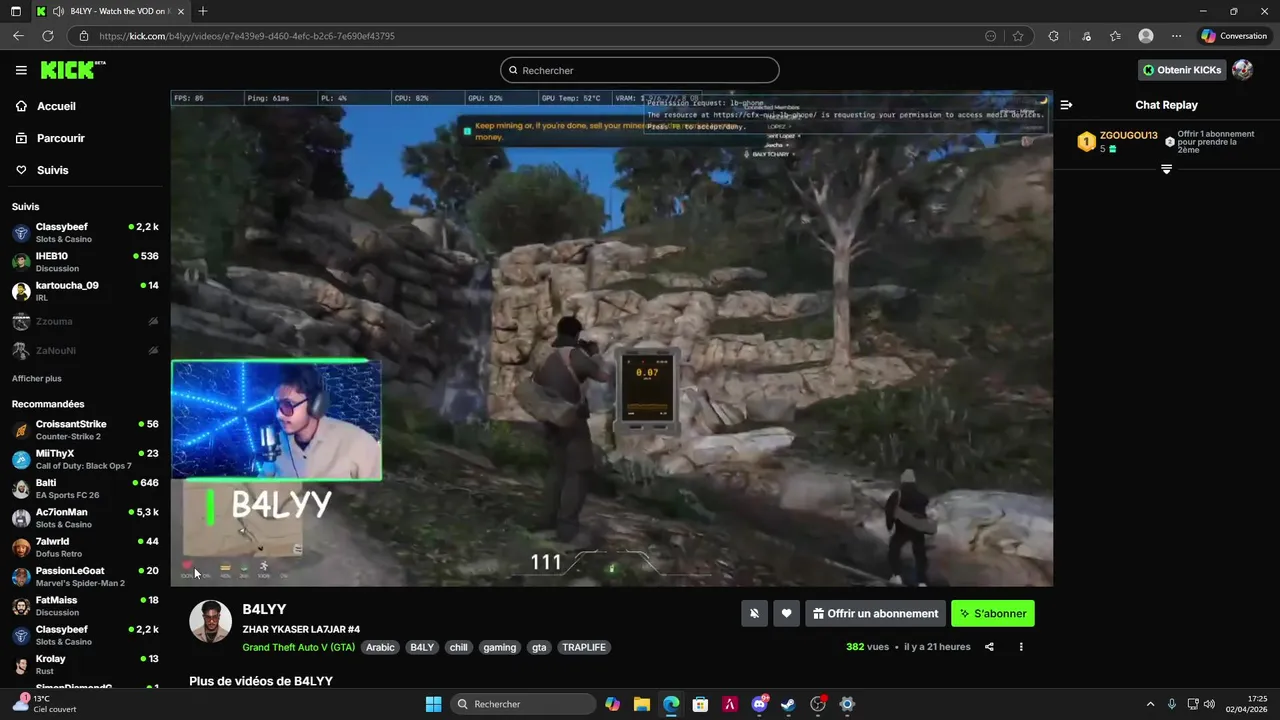
Task: Open the favorites list icon
Action: (1115, 36)
